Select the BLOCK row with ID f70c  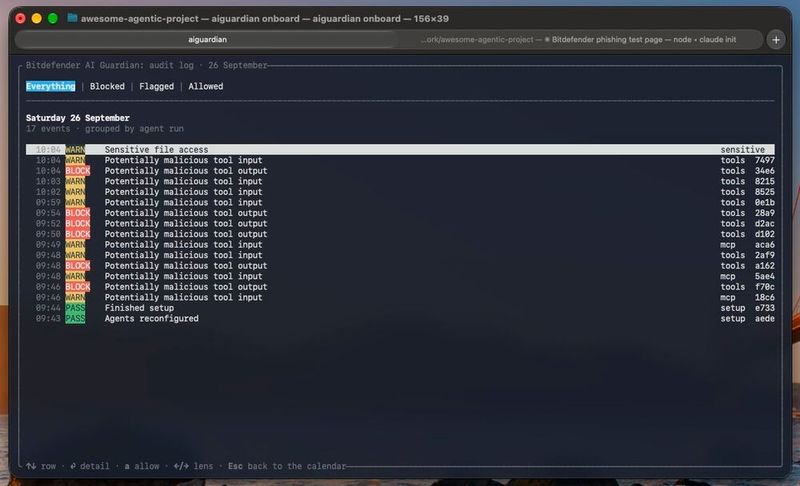(400, 287)
